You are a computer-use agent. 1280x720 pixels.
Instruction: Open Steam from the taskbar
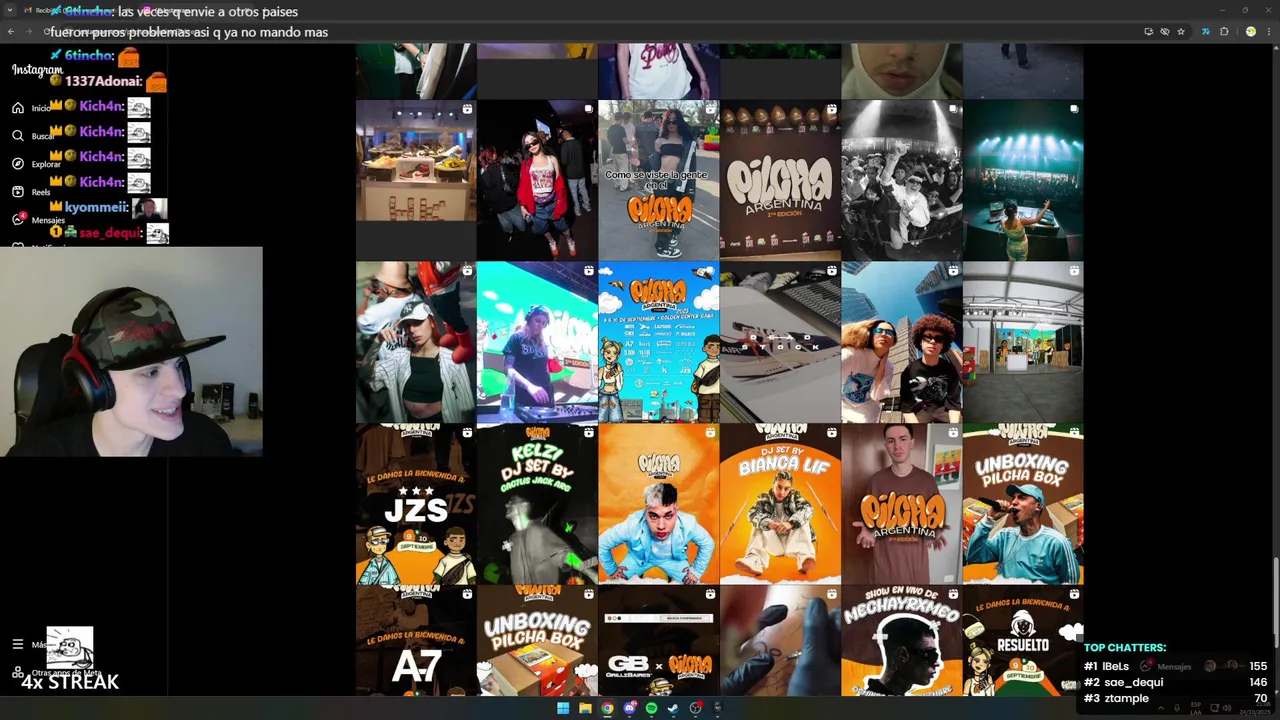[673, 708]
